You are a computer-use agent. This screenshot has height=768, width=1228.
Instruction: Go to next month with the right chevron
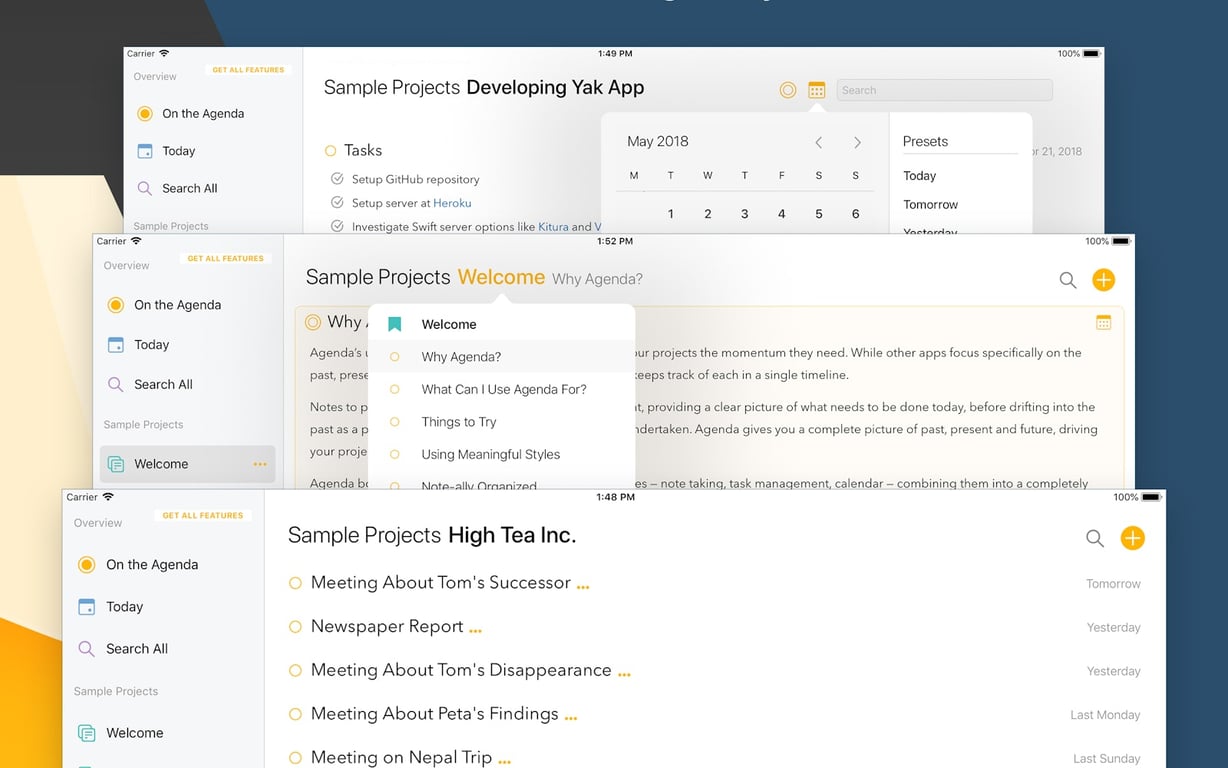pos(857,142)
